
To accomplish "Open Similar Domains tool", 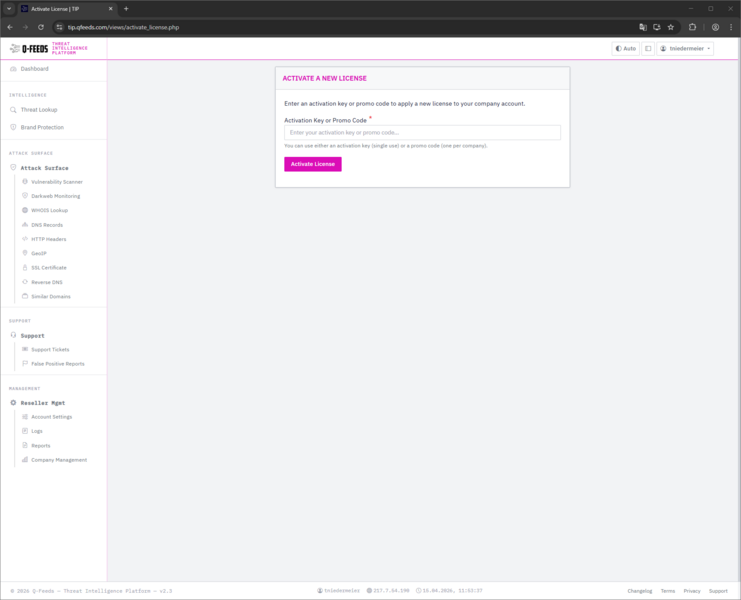I will [x=51, y=296].
